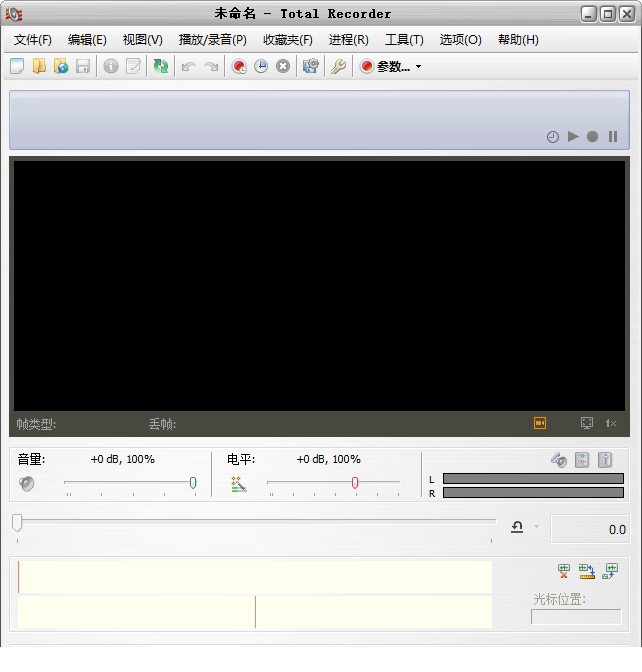Expand the 参数... dropdown arrow
642x672 pixels.
click(418, 66)
